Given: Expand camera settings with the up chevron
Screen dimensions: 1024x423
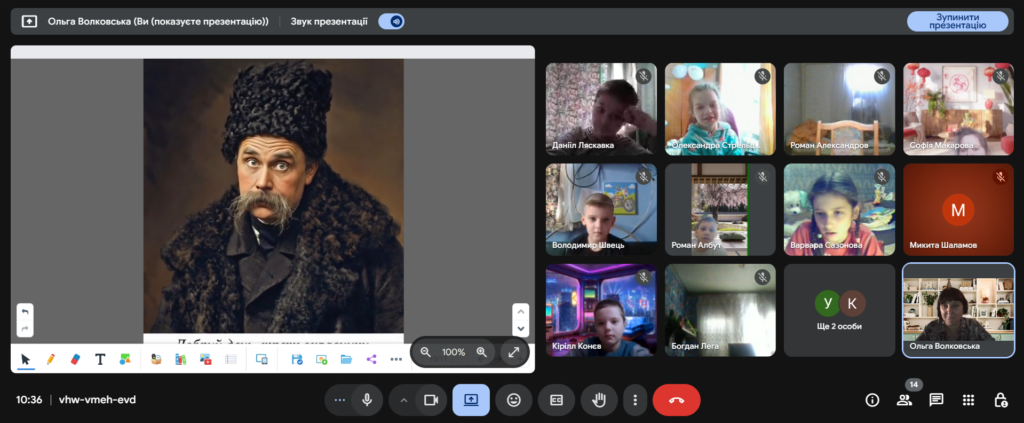Looking at the screenshot, I should click(404, 400).
